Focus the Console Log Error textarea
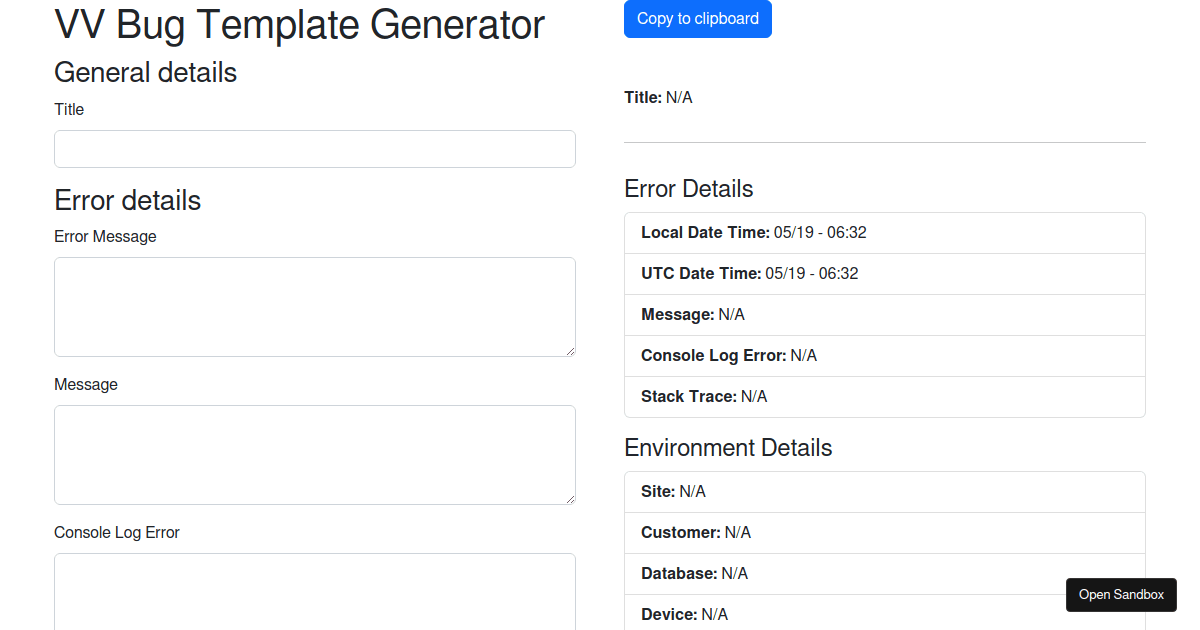 [x=315, y=592]
